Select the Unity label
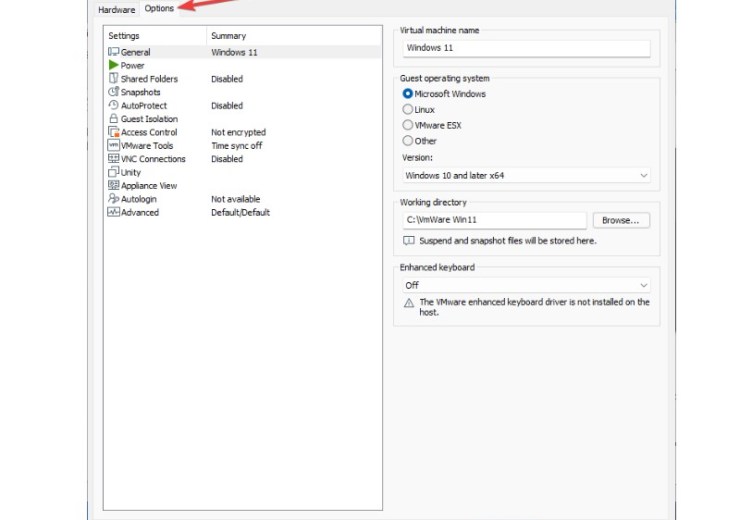 pos(131,172)
